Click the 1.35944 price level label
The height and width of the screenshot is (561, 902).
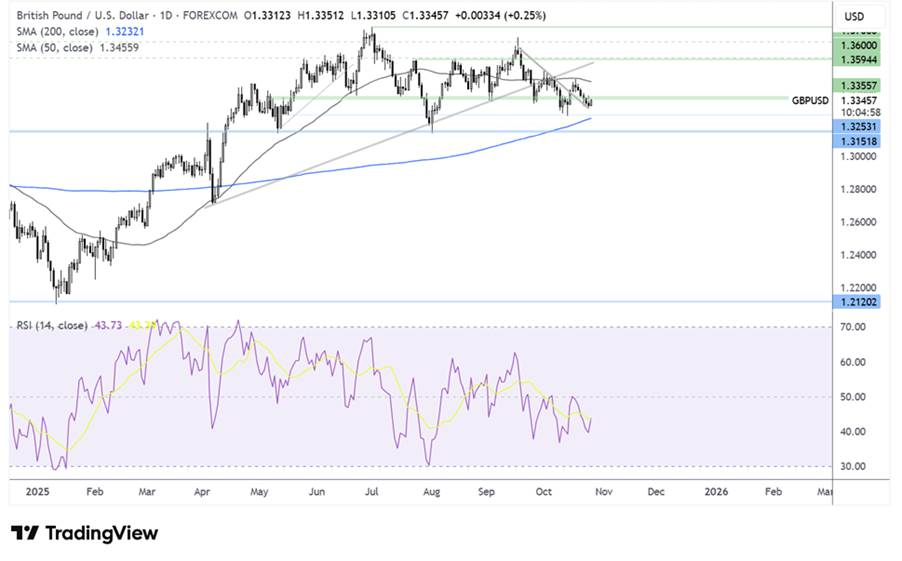pos(858,60)
